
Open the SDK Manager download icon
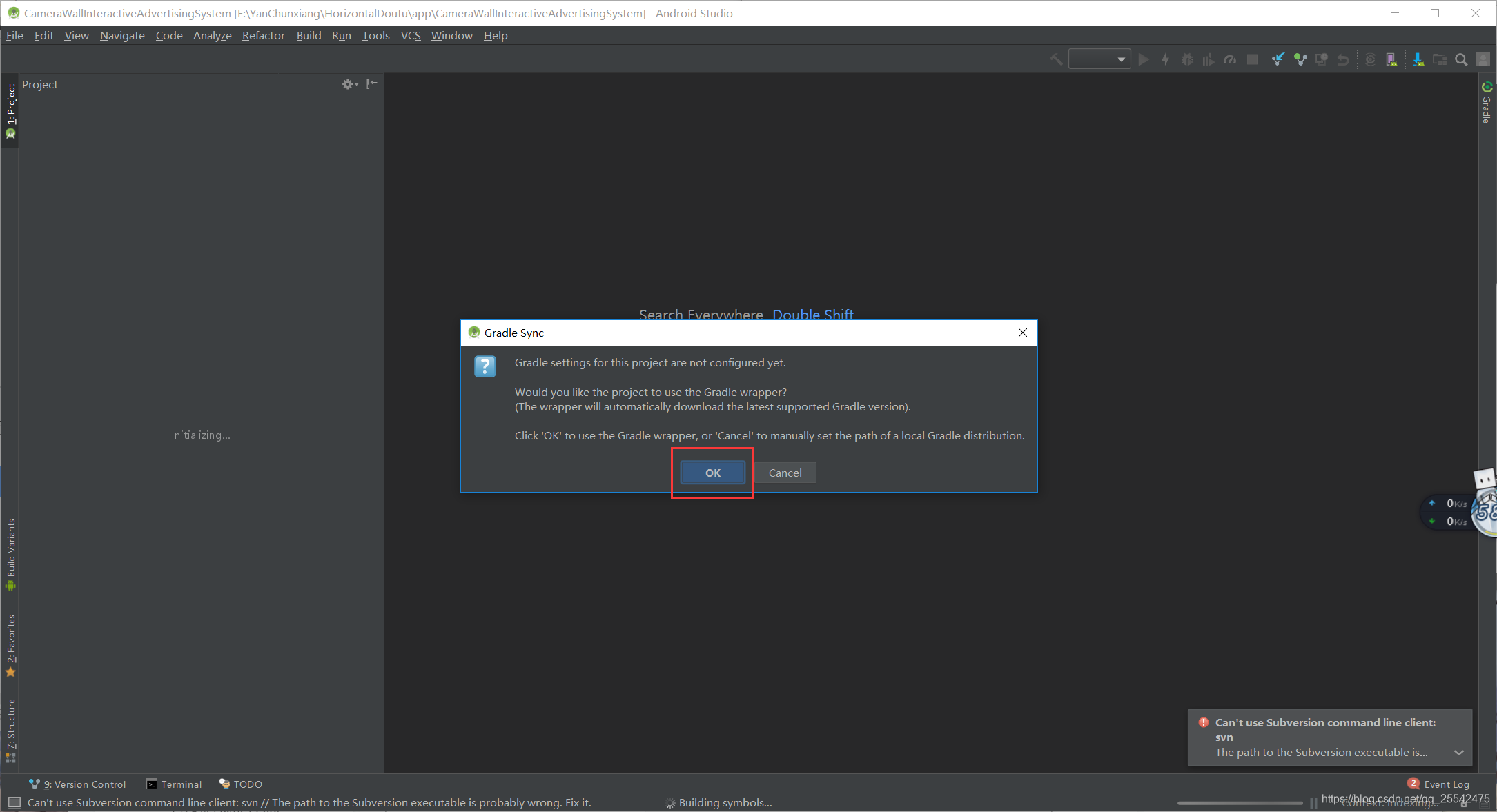click(1418, 59)
